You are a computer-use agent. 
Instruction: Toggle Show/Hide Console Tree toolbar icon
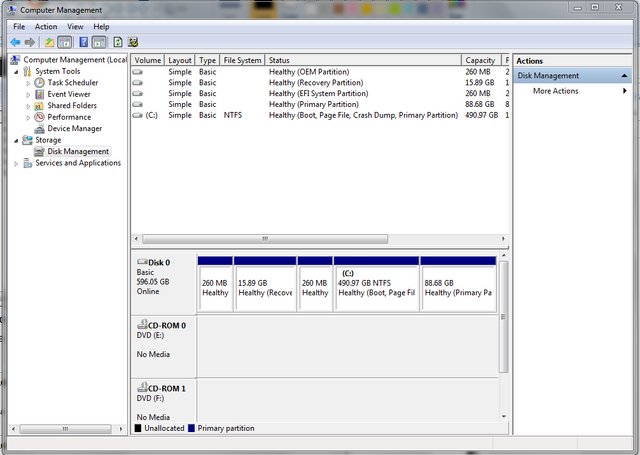[x=64, y=42]
